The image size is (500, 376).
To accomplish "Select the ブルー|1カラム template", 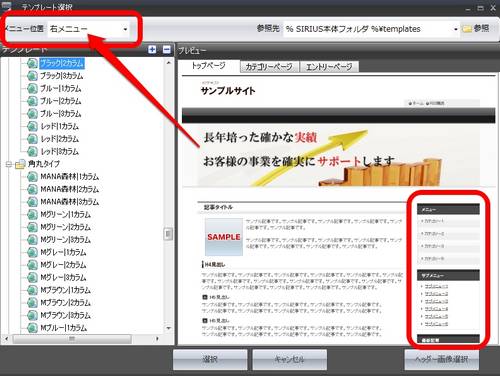I will pyautogui.click(x=61, y=88).
